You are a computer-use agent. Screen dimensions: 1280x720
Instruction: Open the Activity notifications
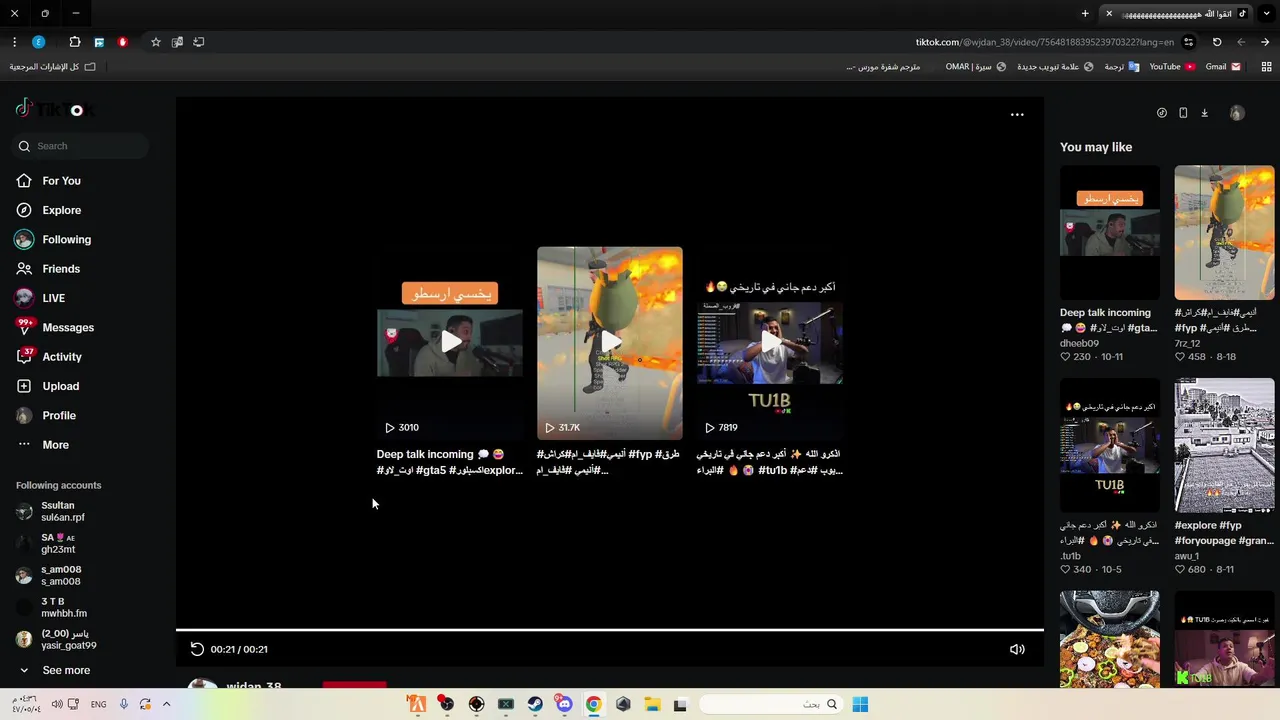tap(61, 357)
